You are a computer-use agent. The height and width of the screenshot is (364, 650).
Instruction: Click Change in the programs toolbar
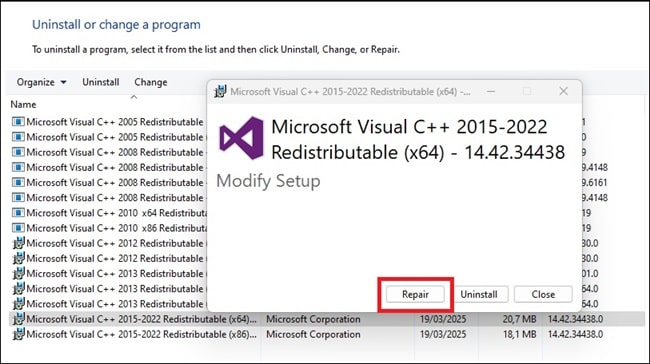pyautogui.click(x=151, y=82)
